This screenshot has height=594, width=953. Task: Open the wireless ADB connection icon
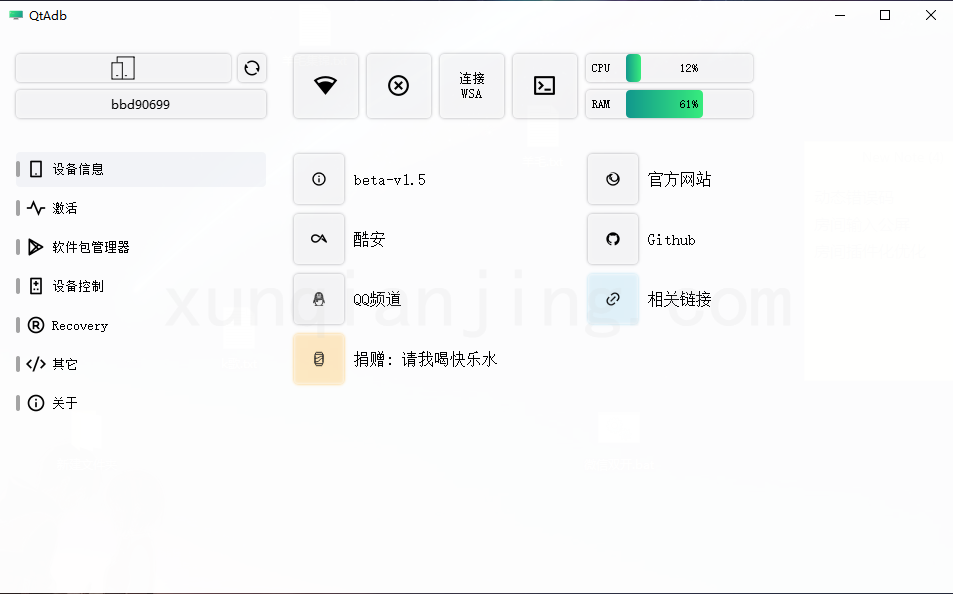(325, 85)
